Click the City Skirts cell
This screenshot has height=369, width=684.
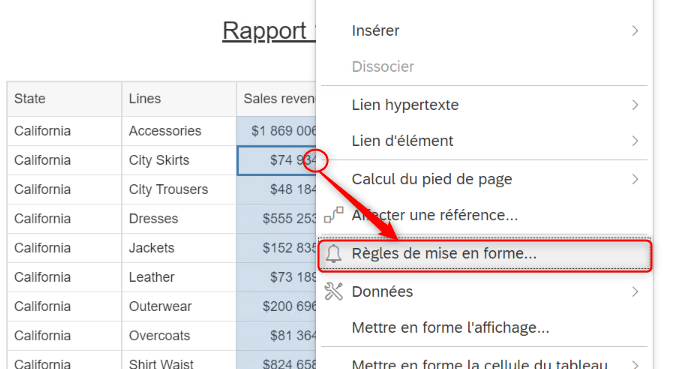click(x=179, y=160)
